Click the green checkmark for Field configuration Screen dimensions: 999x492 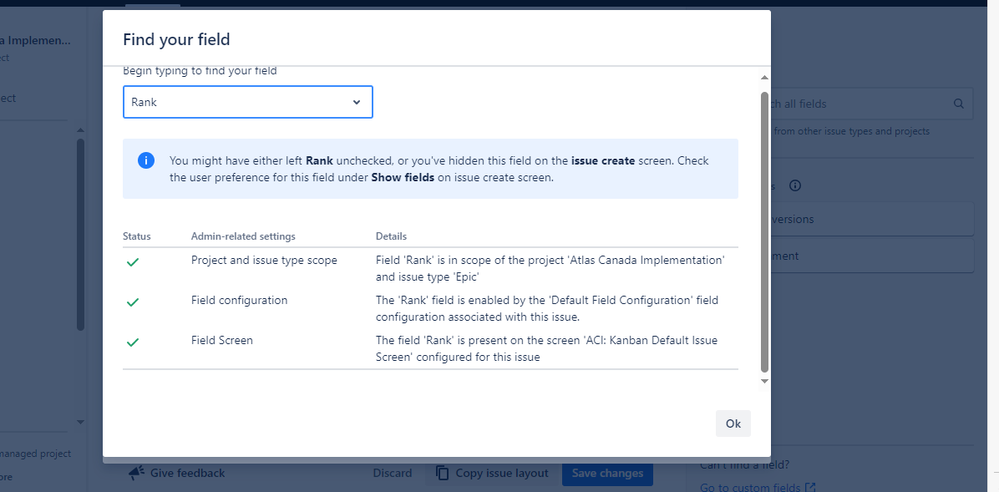click(x=133, y=302)
